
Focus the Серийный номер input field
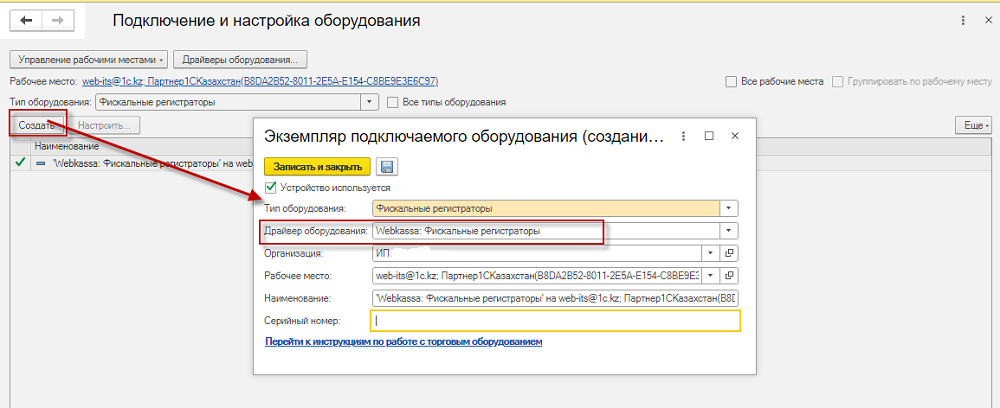(x=555, y=321)
